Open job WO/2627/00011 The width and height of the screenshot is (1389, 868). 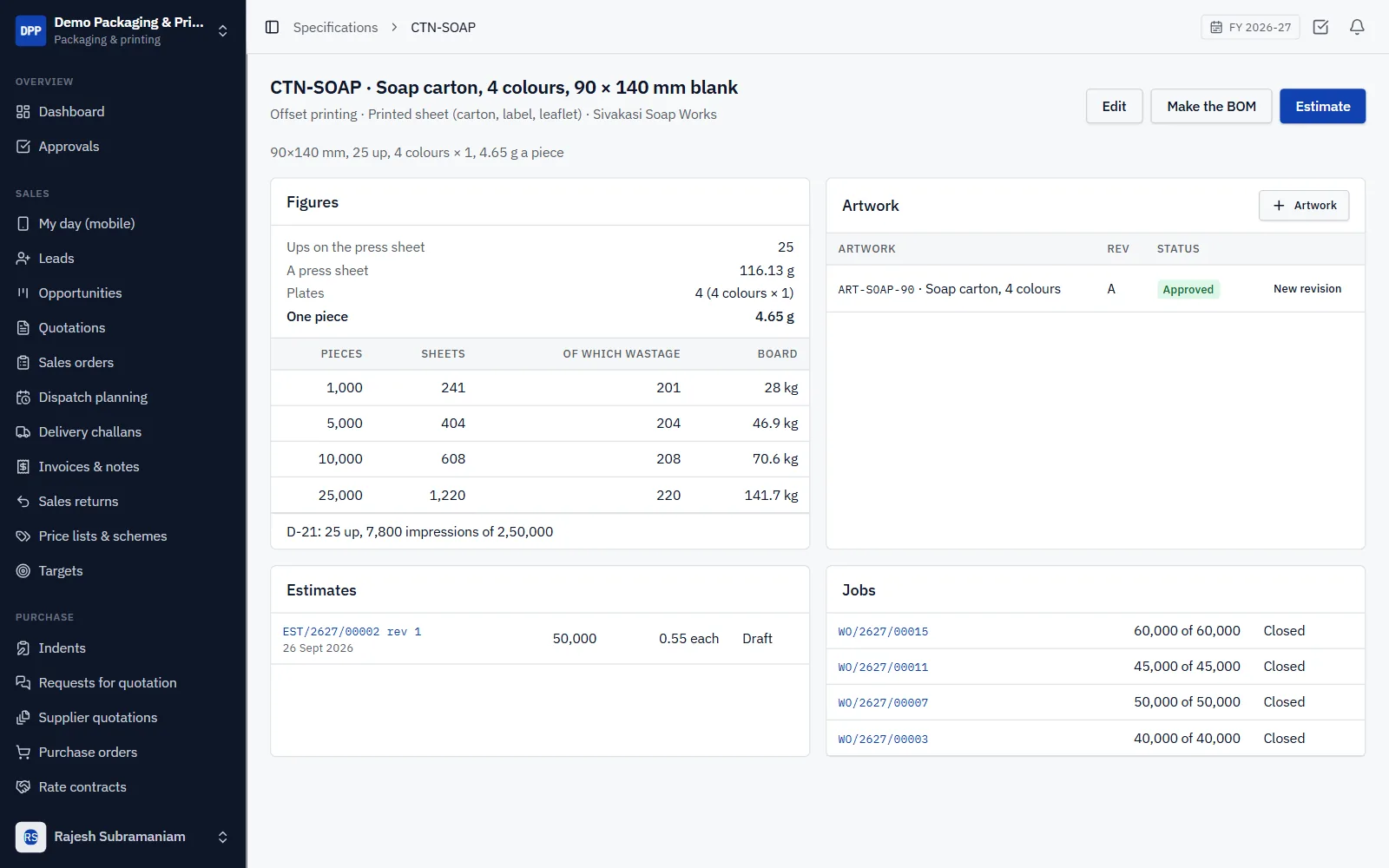coord(883,667)
